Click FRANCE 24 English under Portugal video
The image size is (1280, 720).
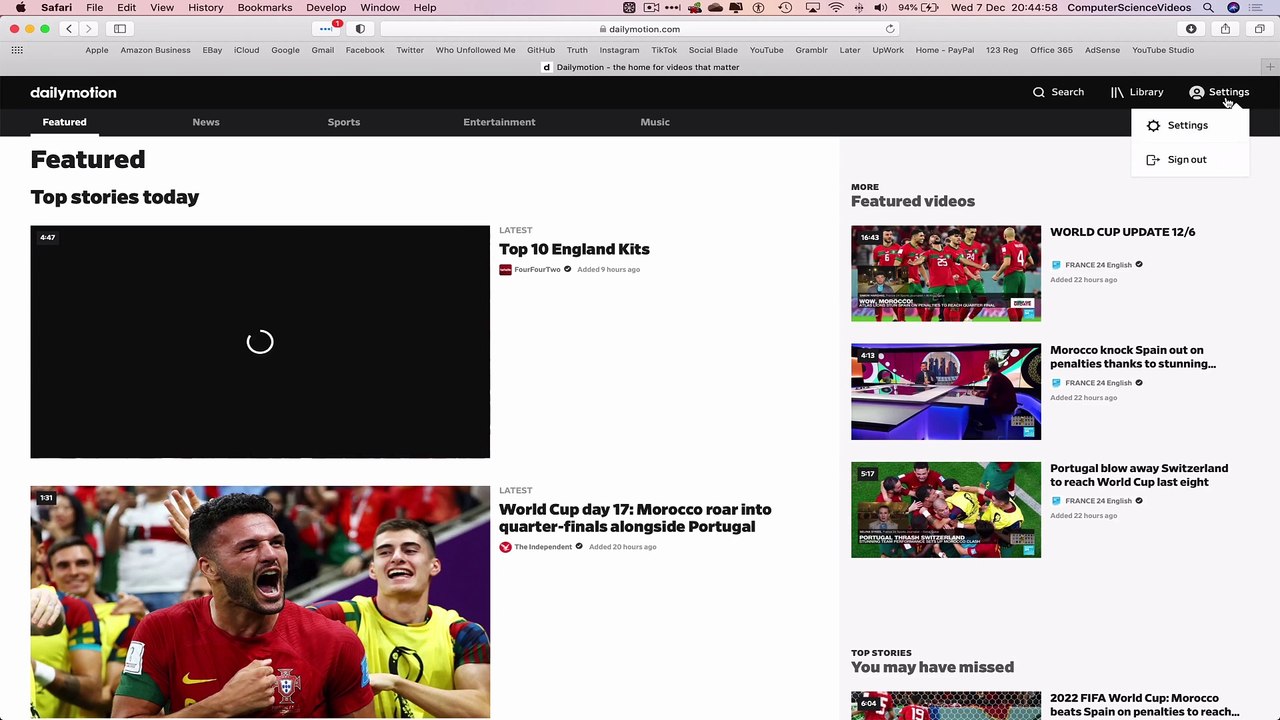tap(1098, 501)
